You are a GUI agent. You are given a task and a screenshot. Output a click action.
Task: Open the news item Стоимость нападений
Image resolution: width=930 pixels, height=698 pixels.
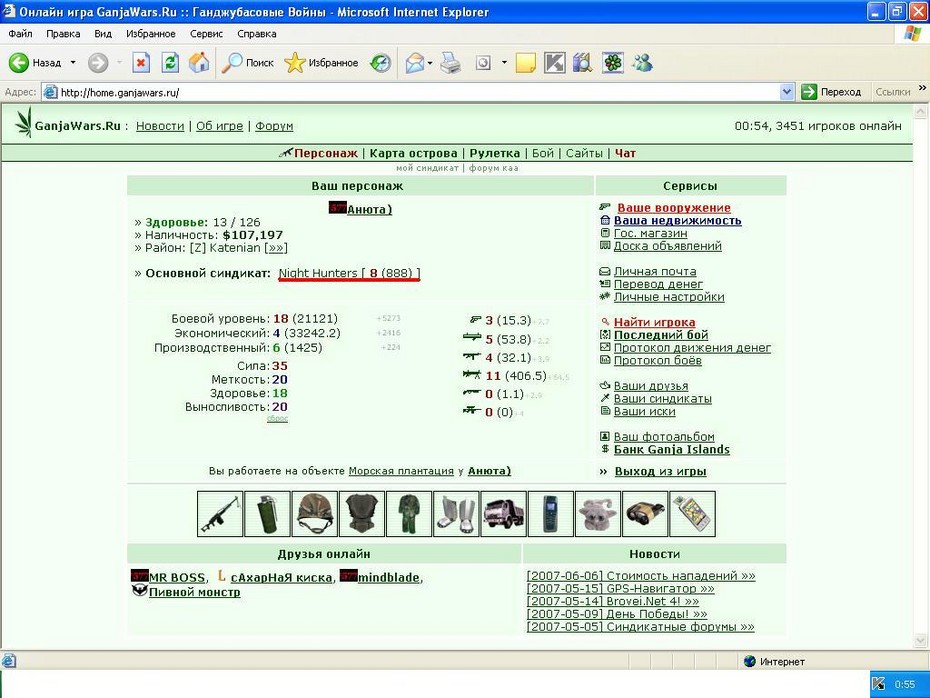coord(641,575)
